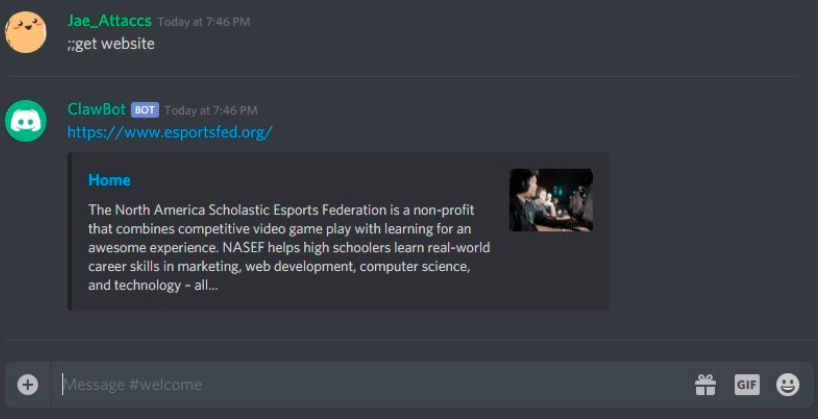Open the GIF picker
The height and width of the screenshot is (419, 818).
(747, 385)
